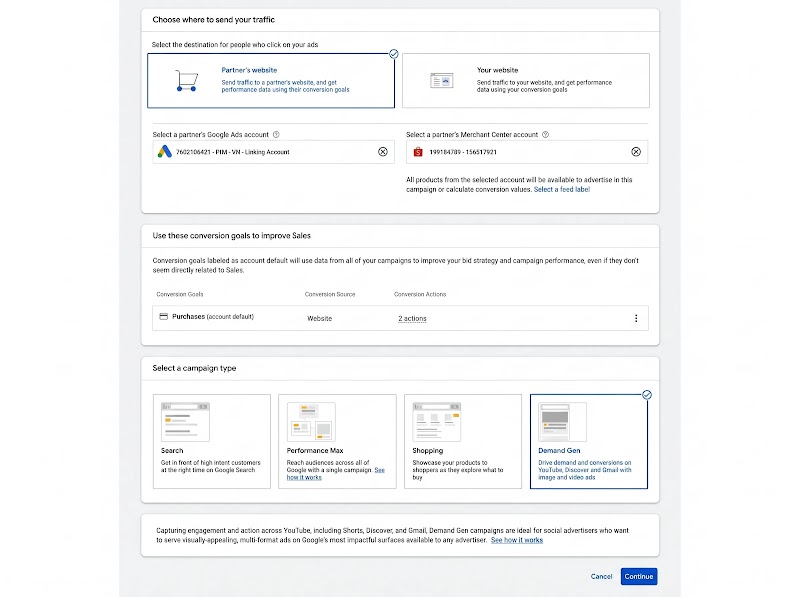Click the Shopping campaign illustration
The image size is (800, 597).
point(437,422)
